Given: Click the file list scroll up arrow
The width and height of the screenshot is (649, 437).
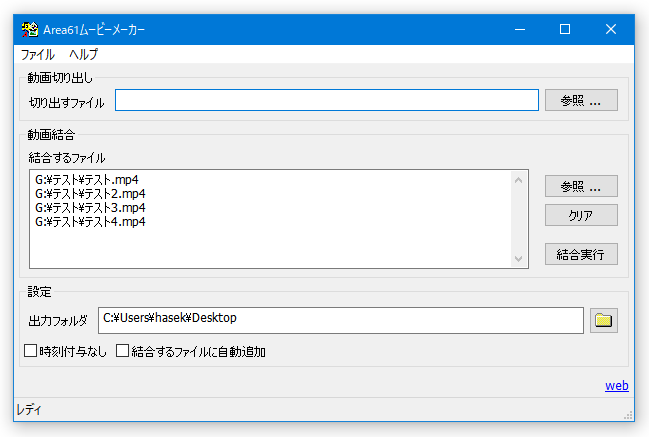Looking at the screenshot, I should [518, 180].
